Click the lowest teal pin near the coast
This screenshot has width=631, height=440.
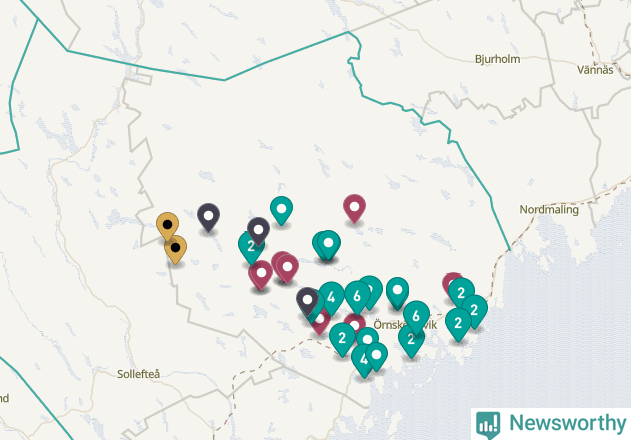tap(362, 362)
